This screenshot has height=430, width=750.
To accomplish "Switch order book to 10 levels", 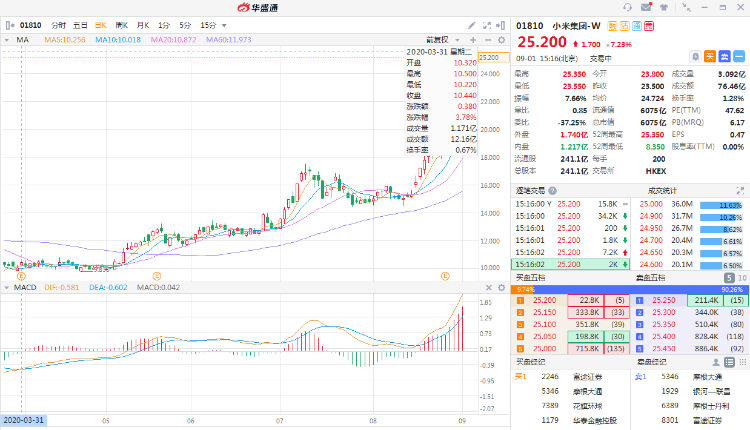I will (x=741, y=277).
